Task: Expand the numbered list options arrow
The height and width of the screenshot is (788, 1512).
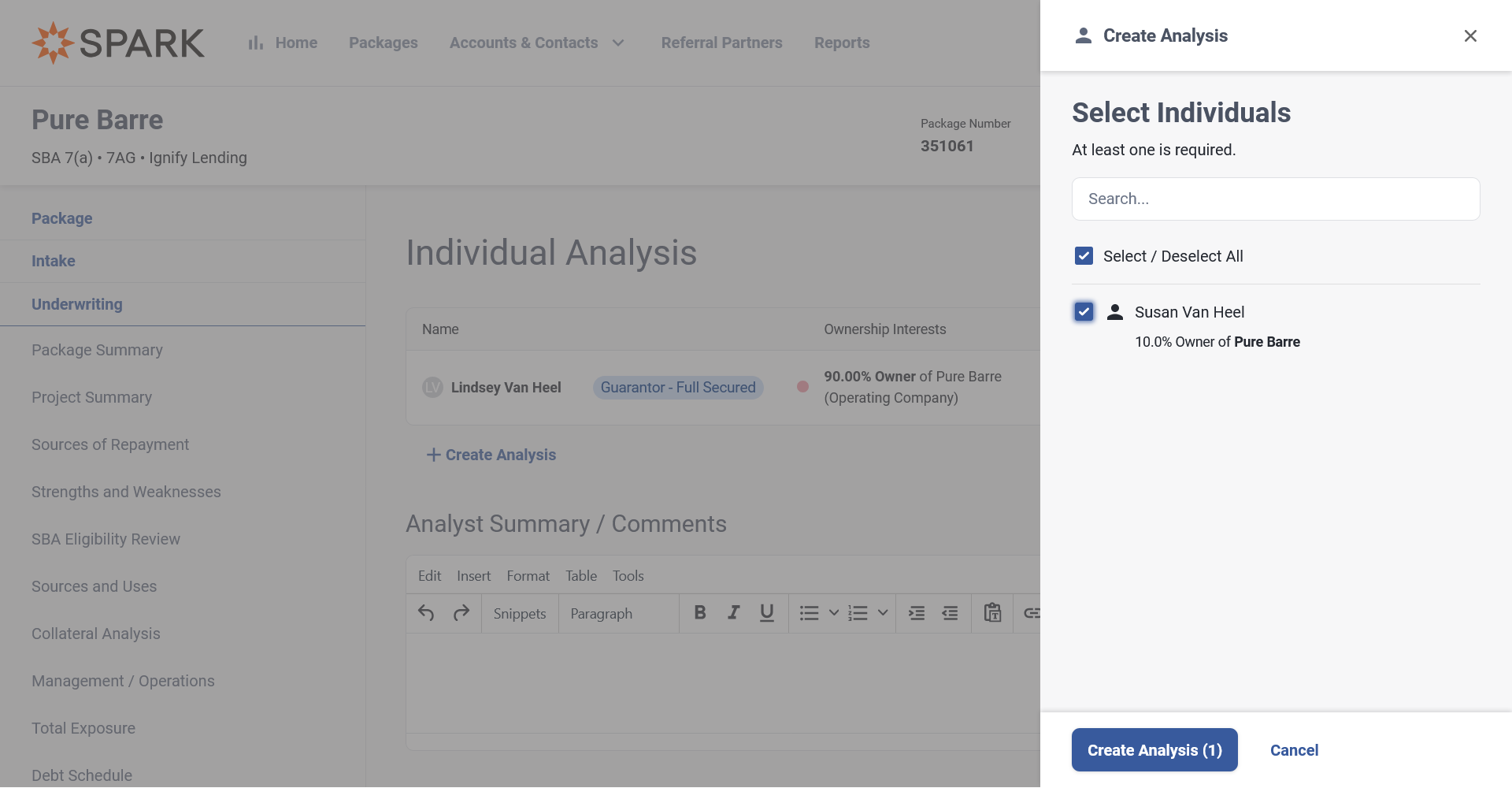Action: pyautogui.click(x=883, y=613)
